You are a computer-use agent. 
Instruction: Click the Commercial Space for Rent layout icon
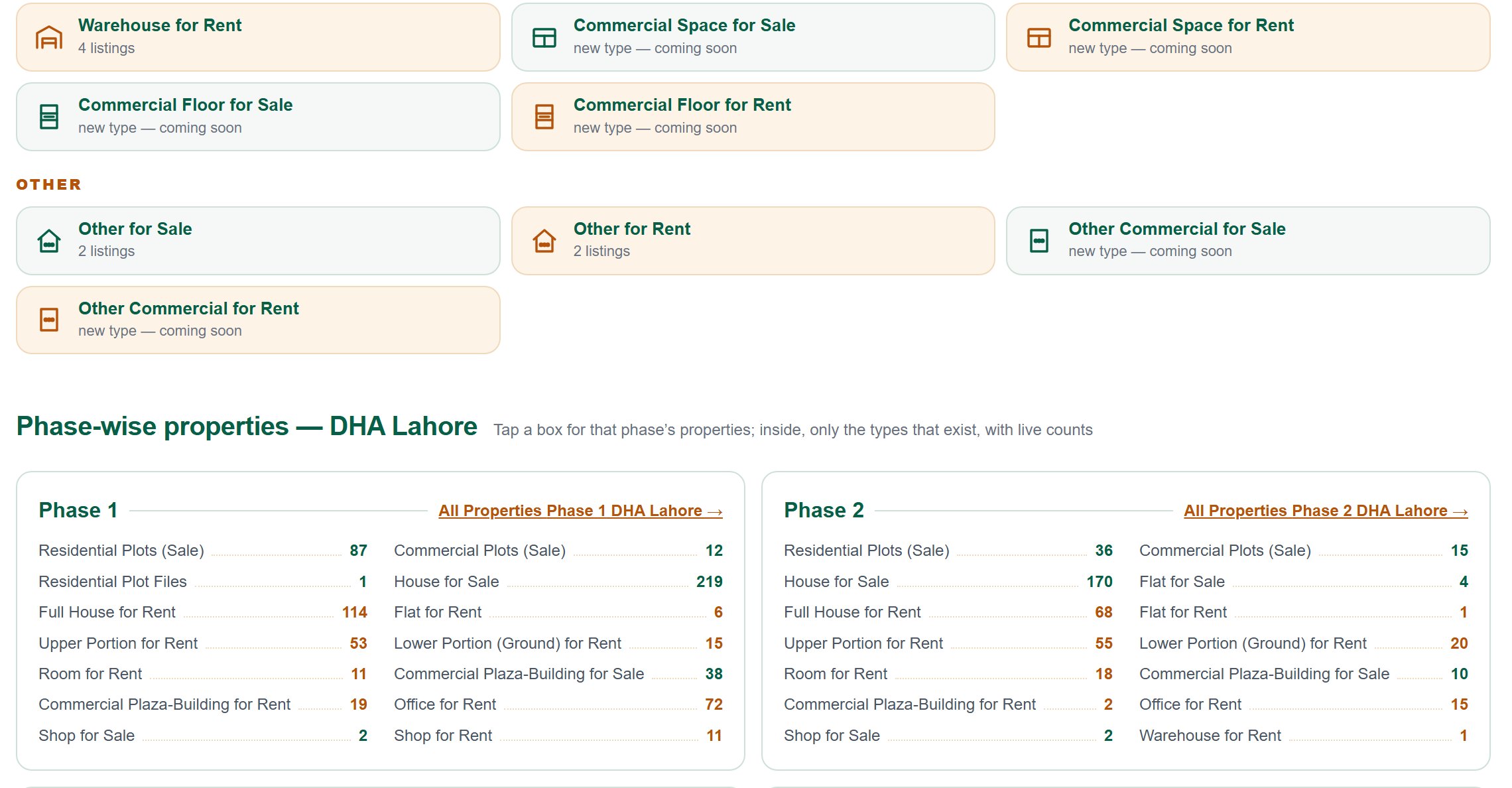tap(1039, 38)
